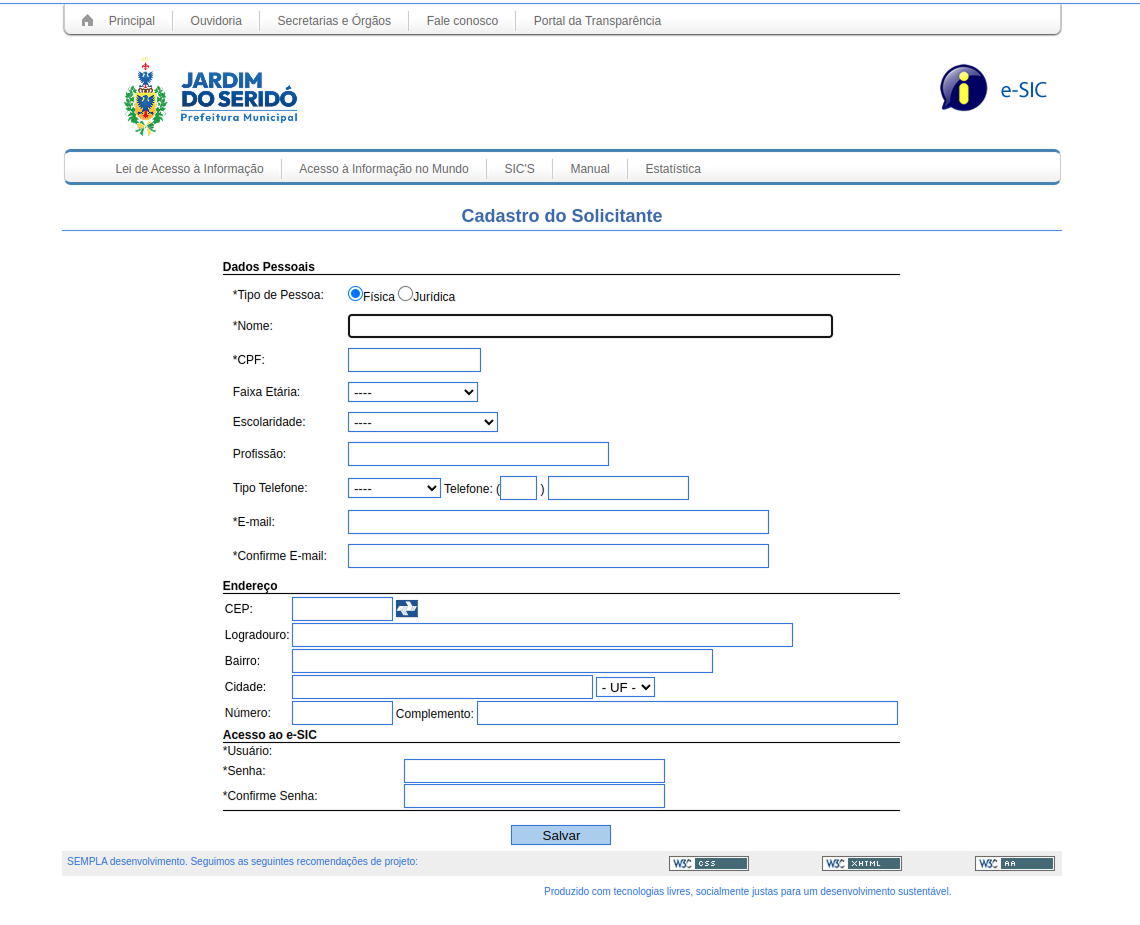This screenshot has height=925, width=1140.
Task: Select the Jurídica person type radio
Action: (405, 294)
